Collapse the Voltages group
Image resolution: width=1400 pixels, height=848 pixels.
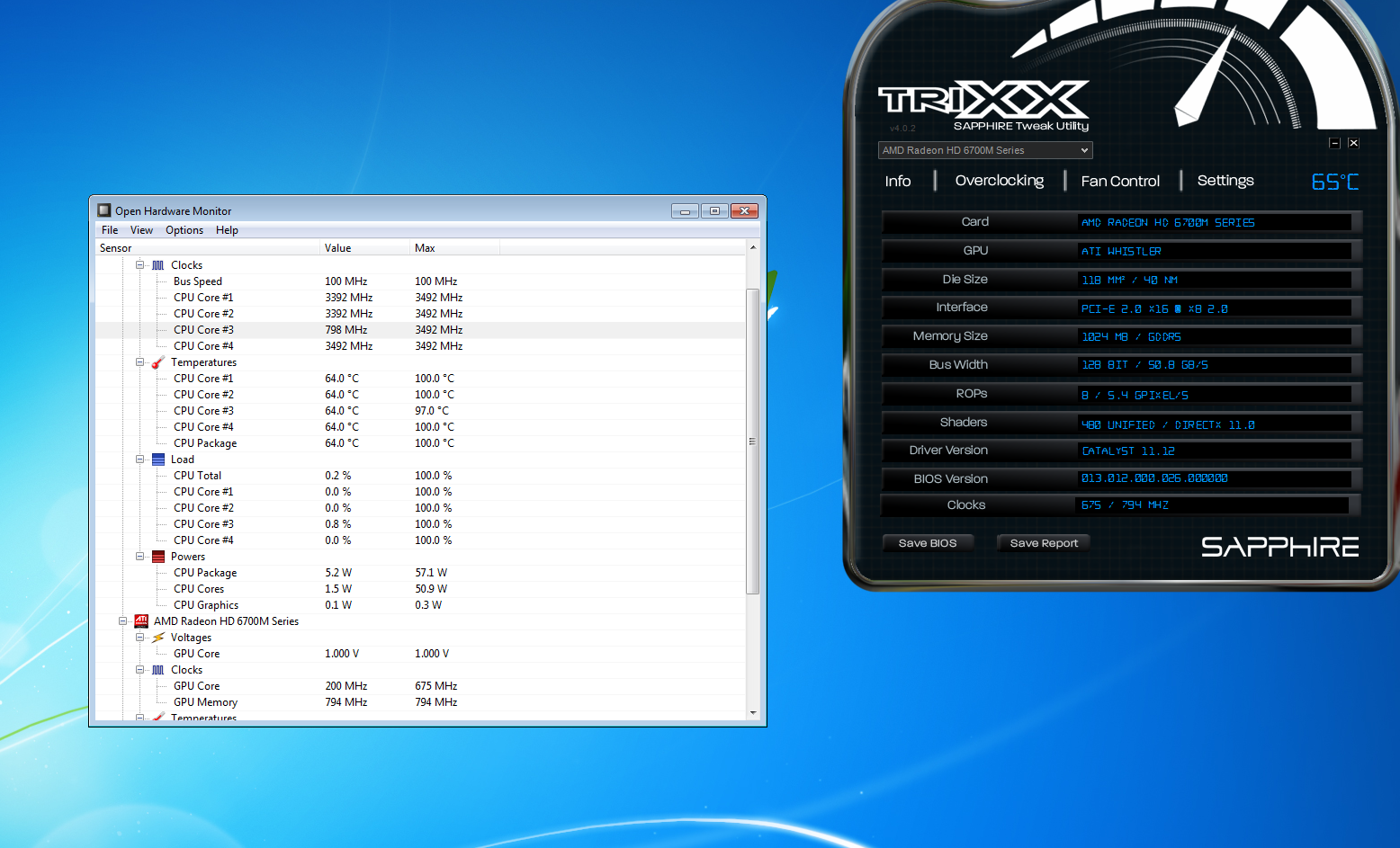pos(139,638)
